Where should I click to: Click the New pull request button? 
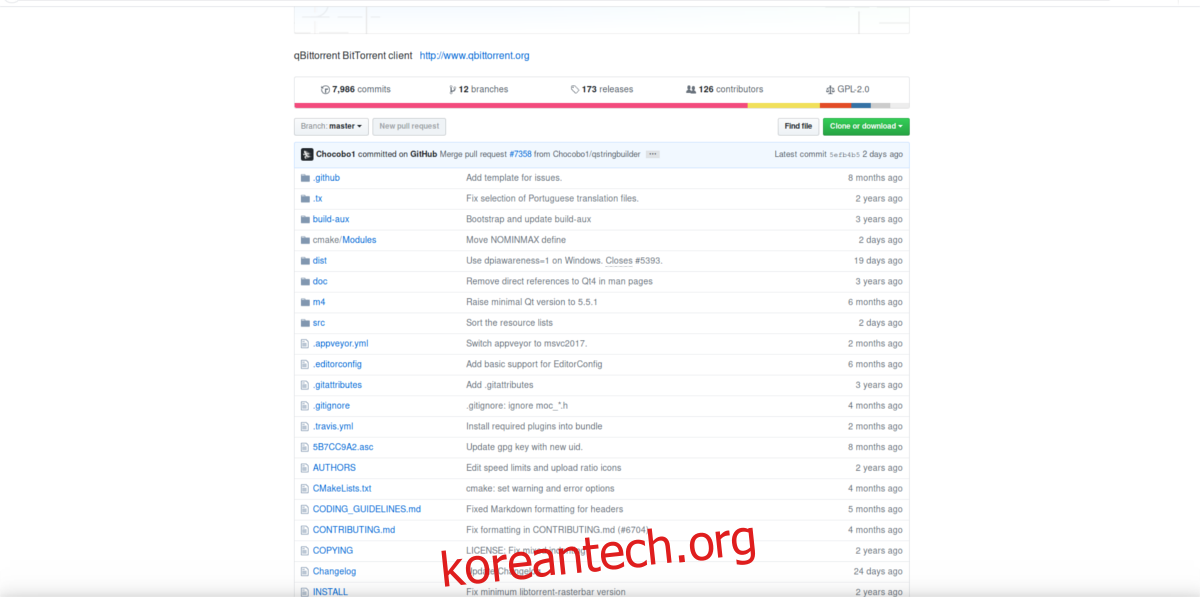pyautogui.click(x=409, y=126)
